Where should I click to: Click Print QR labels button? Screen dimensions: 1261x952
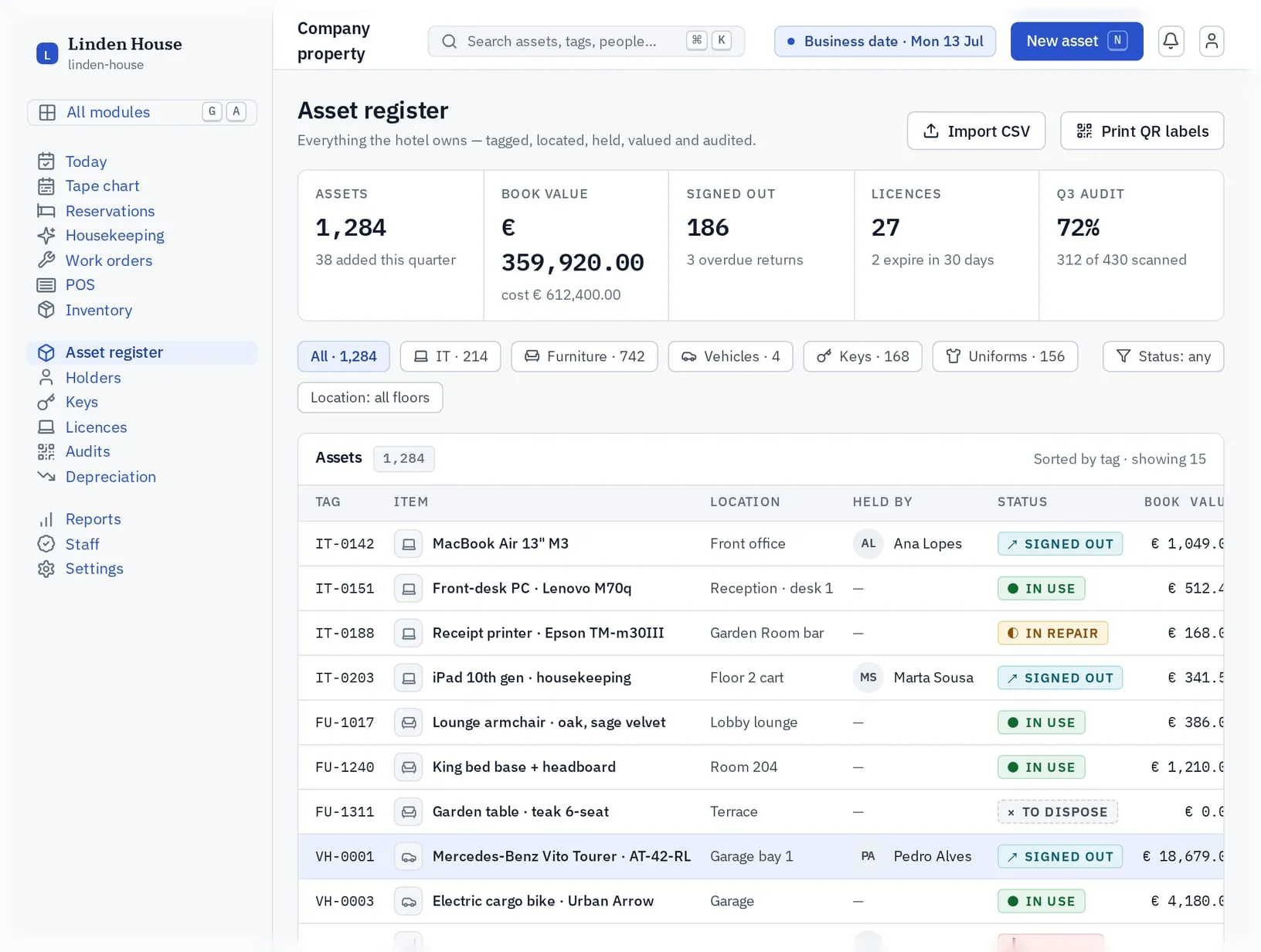[1142, 131]
